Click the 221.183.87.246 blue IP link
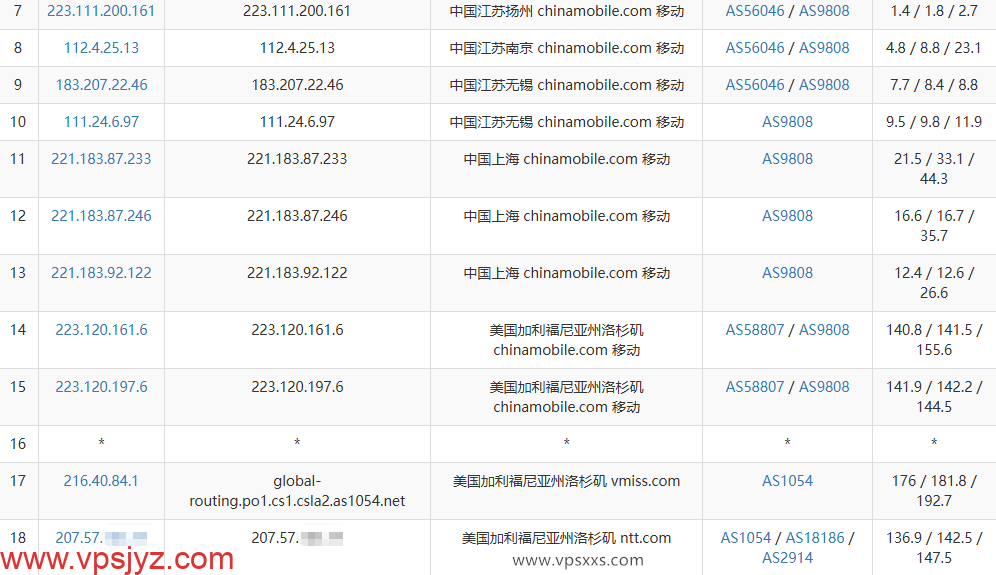 point(101,216)
